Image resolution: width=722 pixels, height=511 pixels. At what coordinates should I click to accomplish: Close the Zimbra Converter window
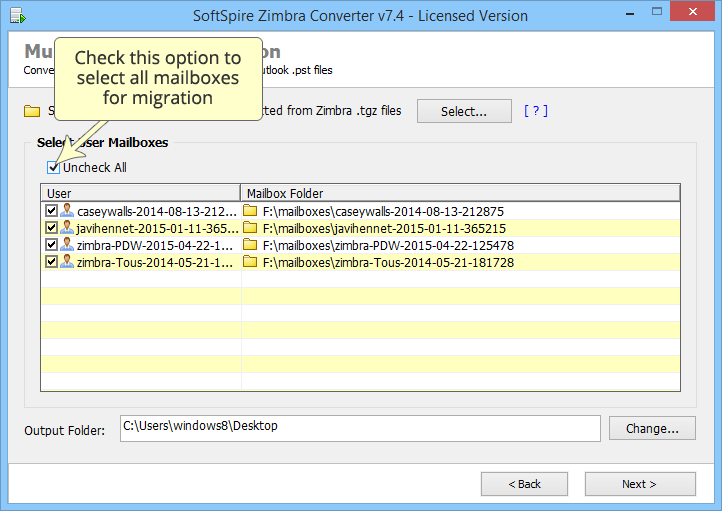point(693,12)
